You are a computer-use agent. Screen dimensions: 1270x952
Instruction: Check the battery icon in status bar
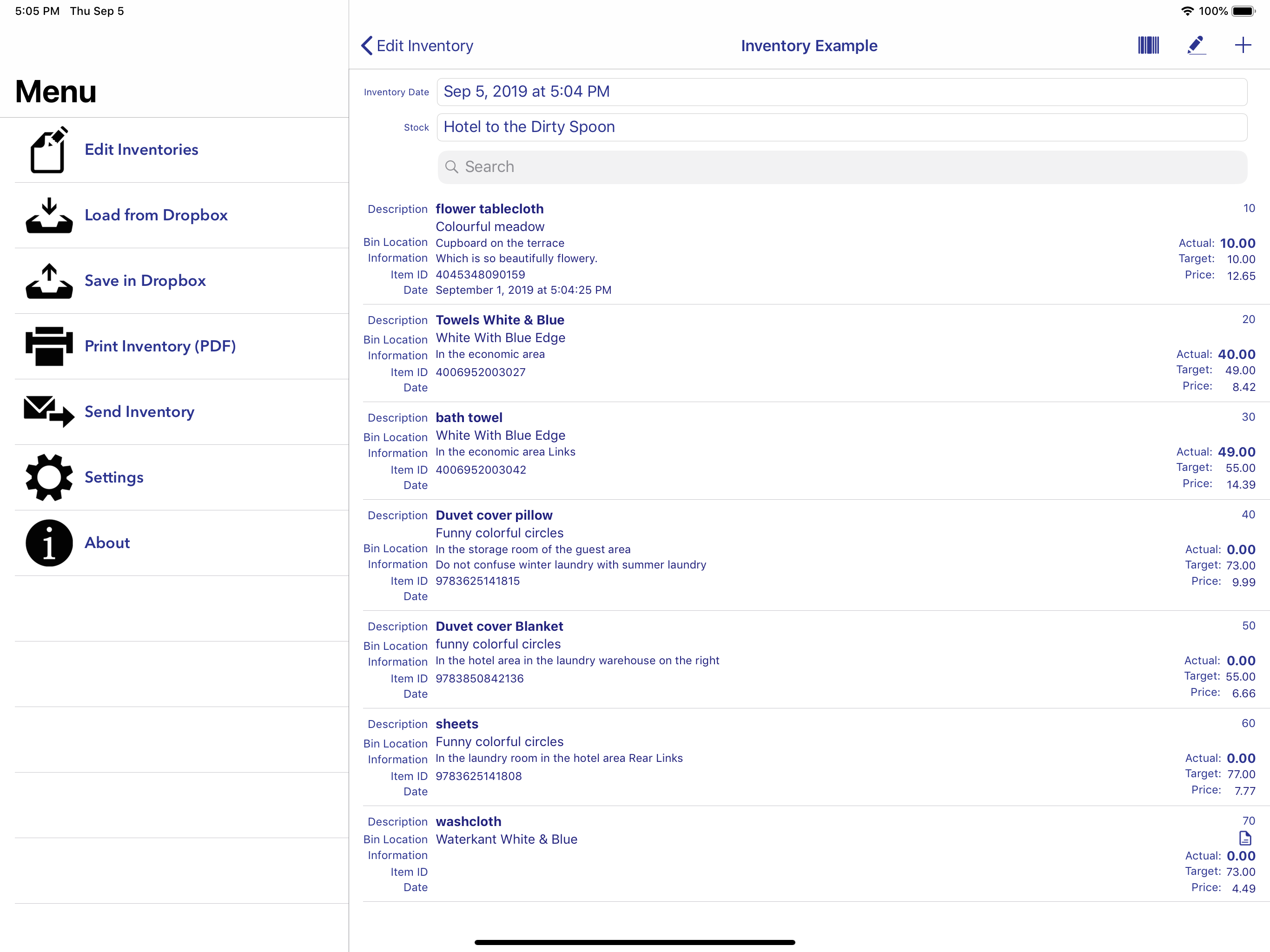1244,11
